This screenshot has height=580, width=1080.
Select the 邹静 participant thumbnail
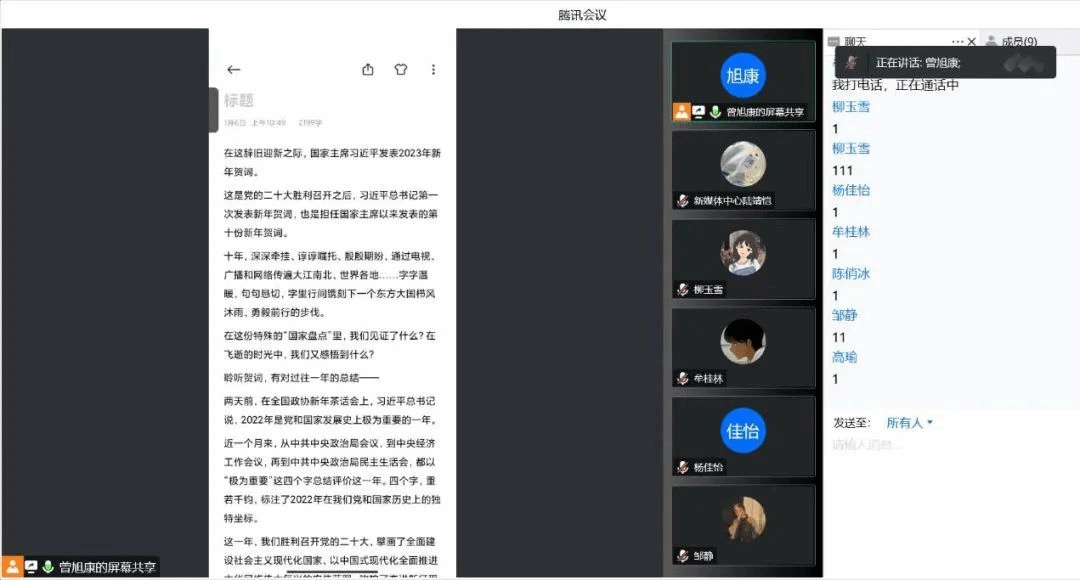coord(743,521)
